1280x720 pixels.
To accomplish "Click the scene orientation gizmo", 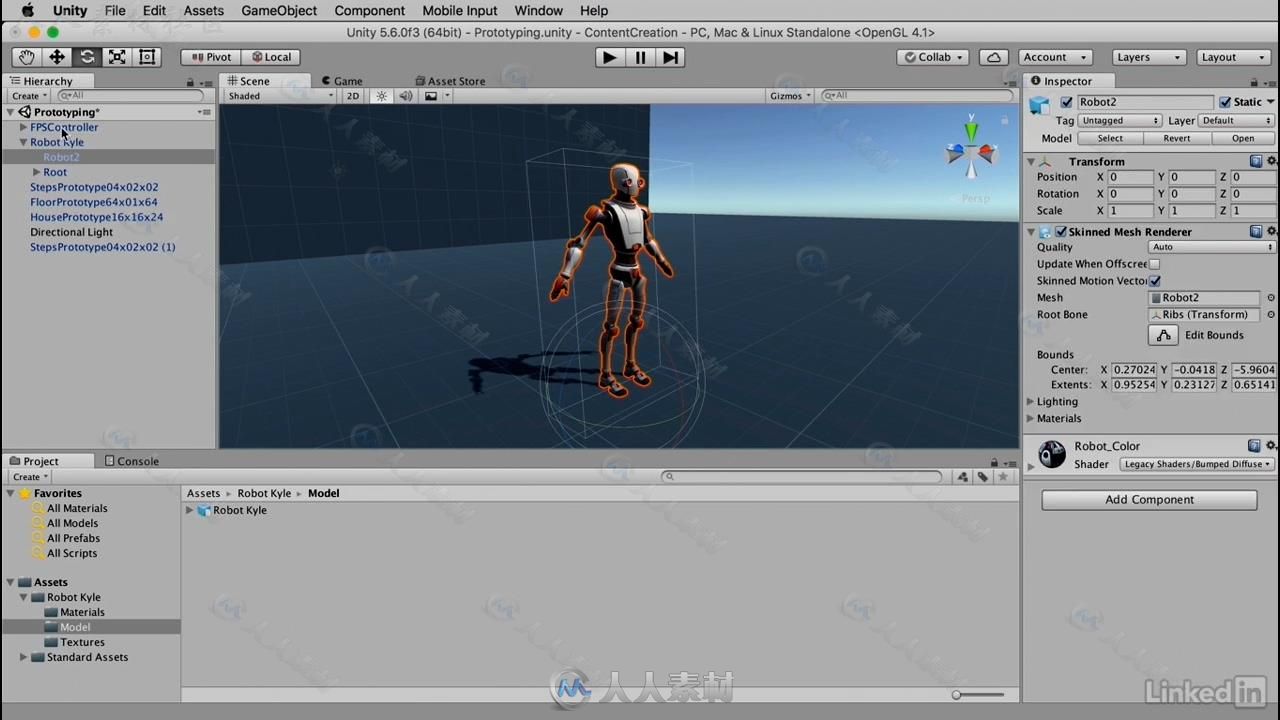I will click(x=970, y=153).
